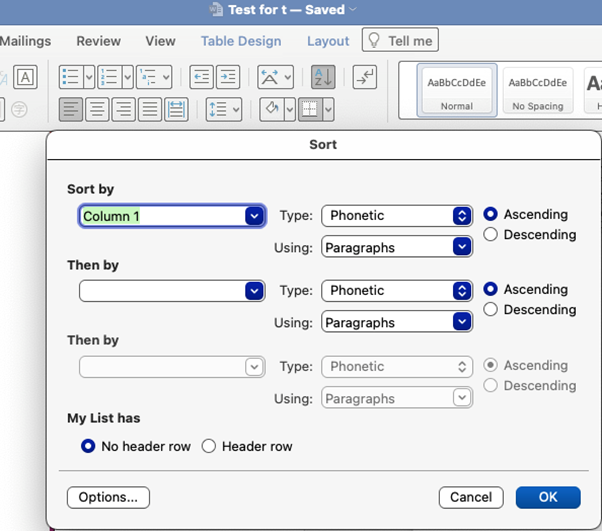Click the Borders icon
Screen dimensions: 602x531
tap(310, 109)
